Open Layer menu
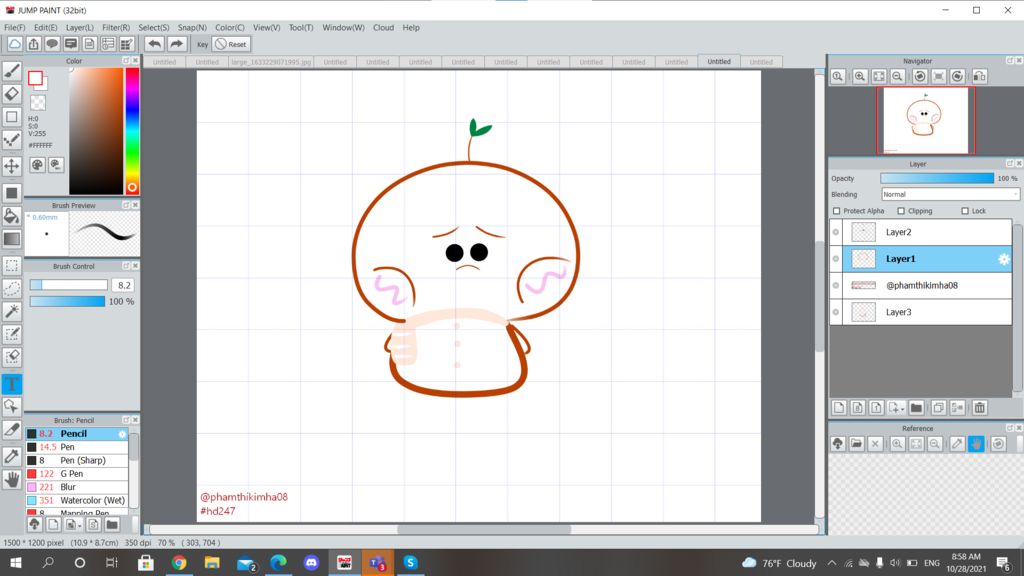Image resolution: width=1024 pixels, height=576 pixels. pyautogui.click(x=80, y=27)
